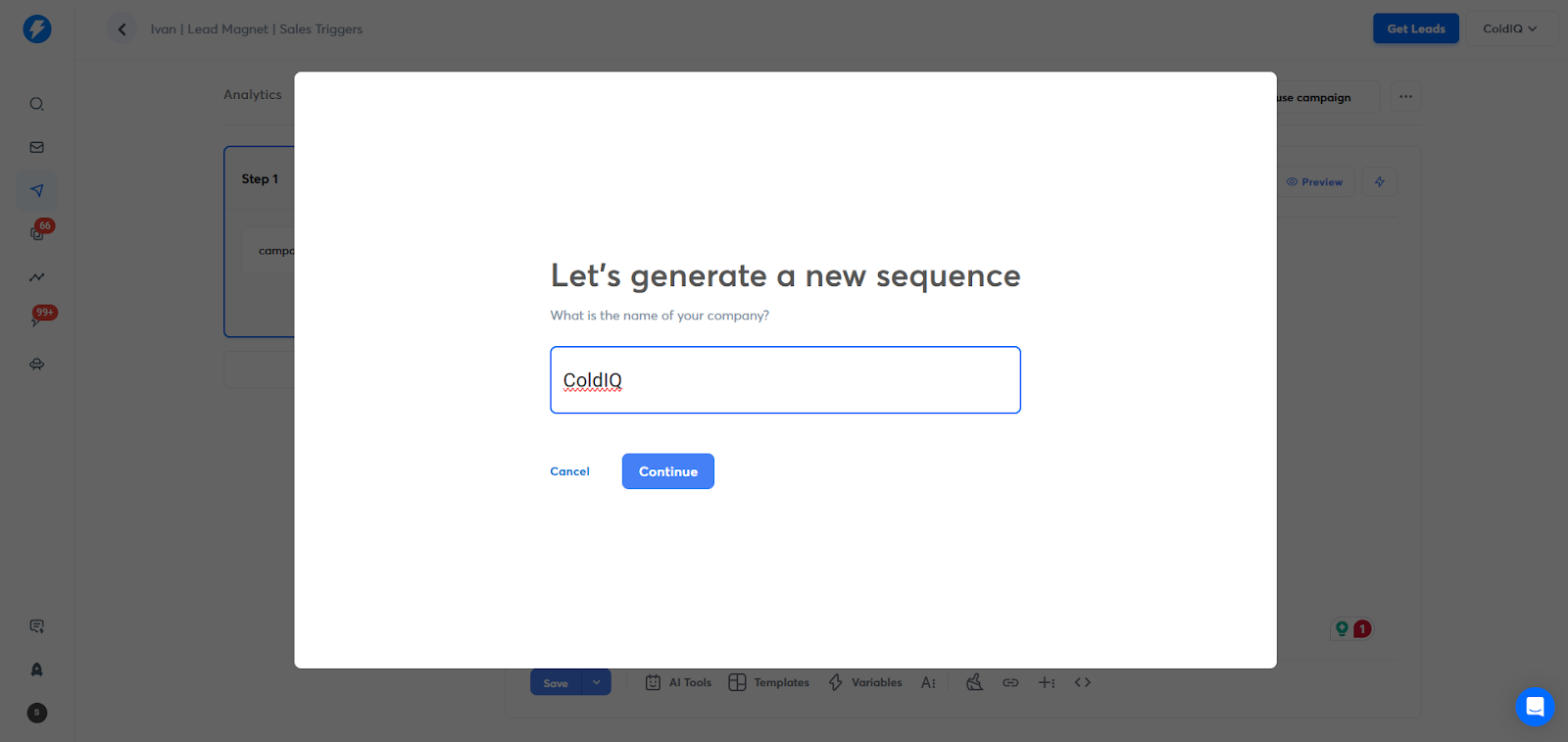Open the chat support bubble icon

point(1535,707)
